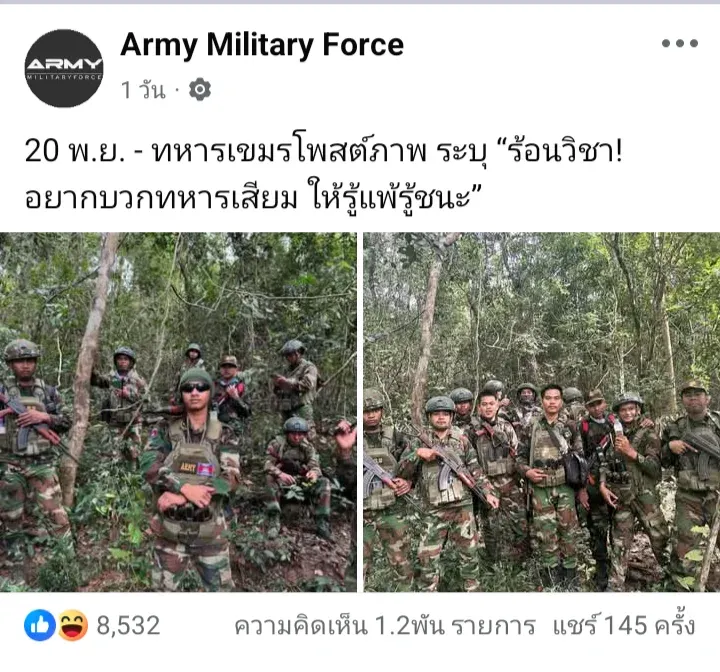Click the '1 วัน' post timestamp
720x672 pixels.
click(x=143, y=90)
